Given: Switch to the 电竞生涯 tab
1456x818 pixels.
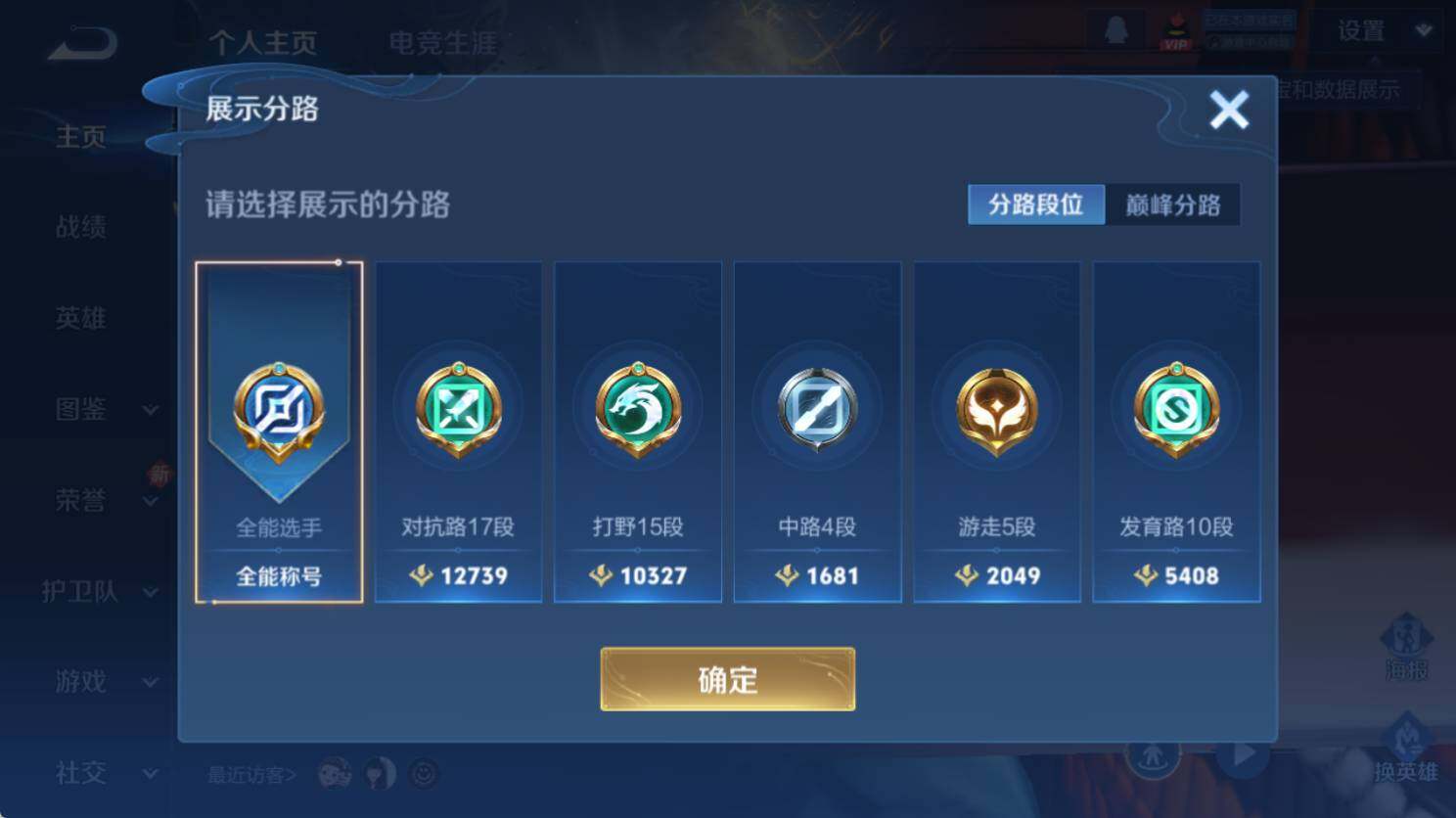Looking at the screenshot, I should click(x=443, y=43).
